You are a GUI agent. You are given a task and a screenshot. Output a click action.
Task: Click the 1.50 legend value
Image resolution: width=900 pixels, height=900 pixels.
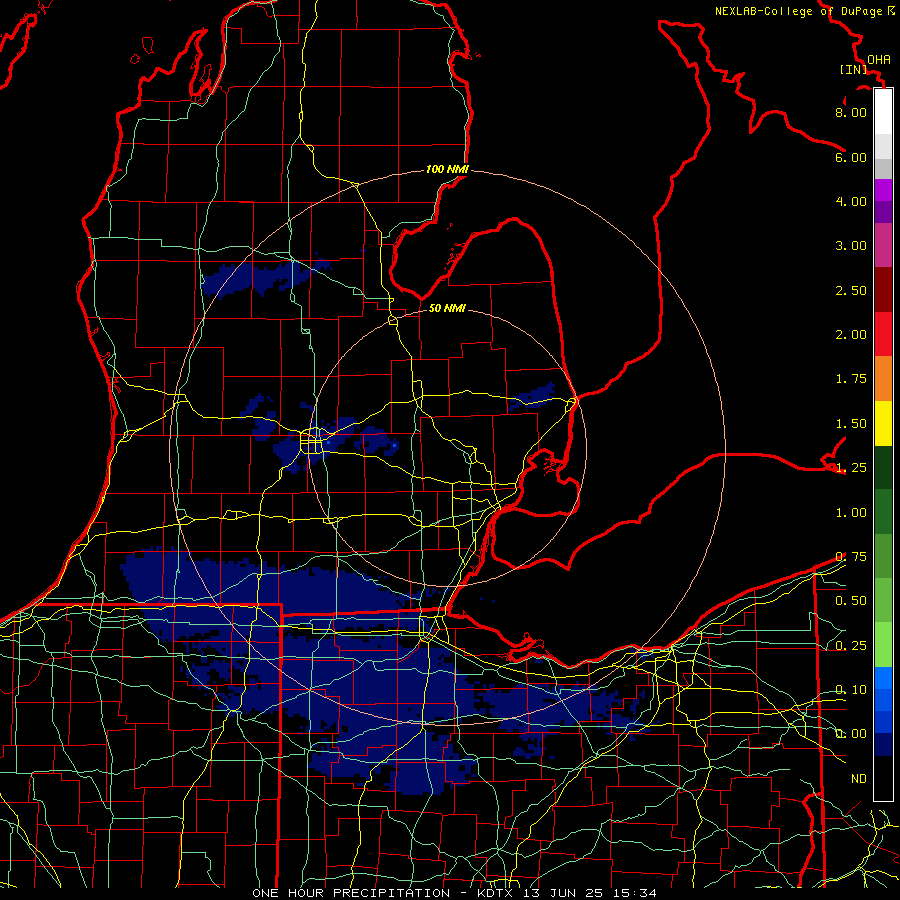tap(851, 424)
